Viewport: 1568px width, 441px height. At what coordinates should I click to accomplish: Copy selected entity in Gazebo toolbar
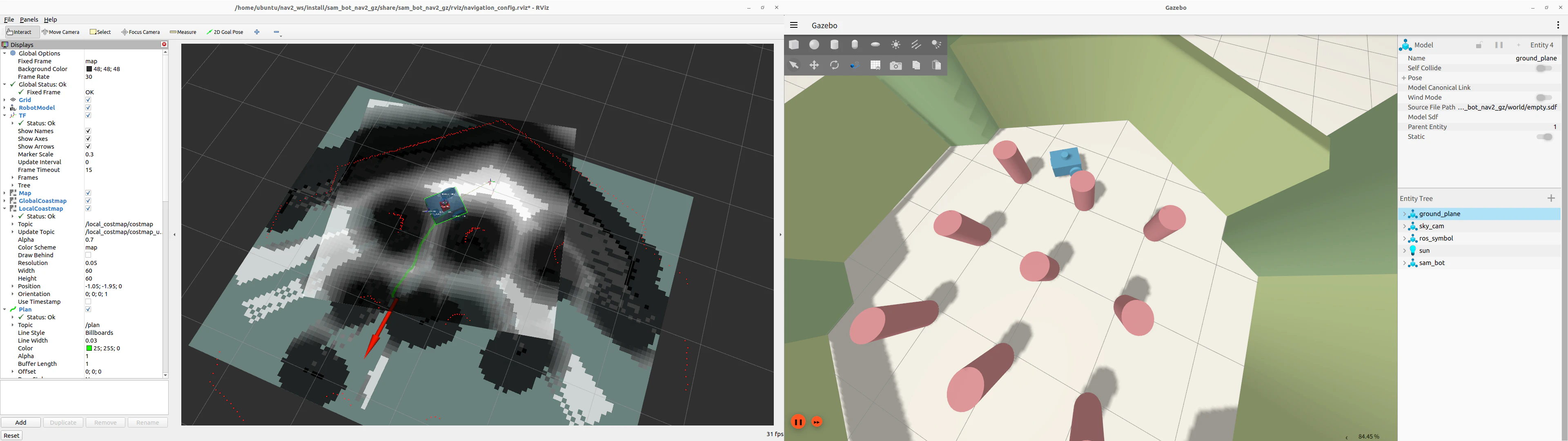(916, 65)
